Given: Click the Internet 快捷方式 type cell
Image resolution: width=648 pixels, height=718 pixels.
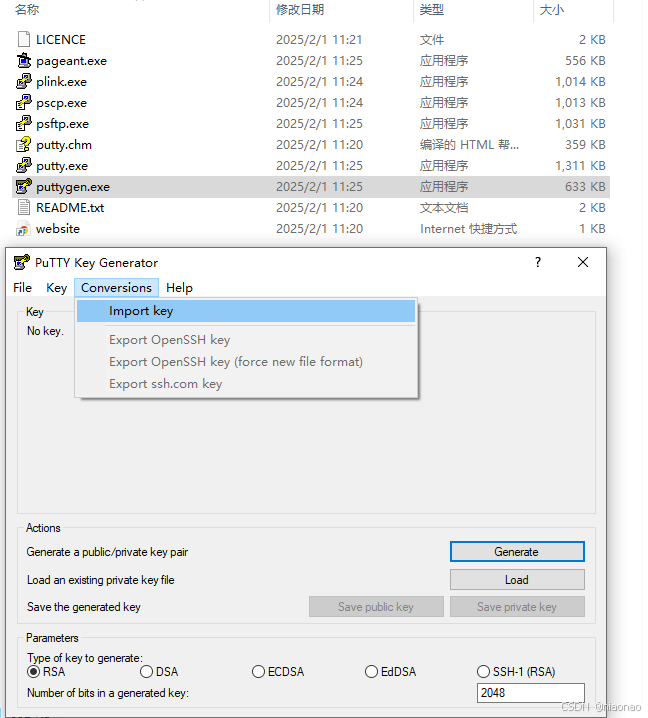Looking at the screenshot, I should (468, 229).
